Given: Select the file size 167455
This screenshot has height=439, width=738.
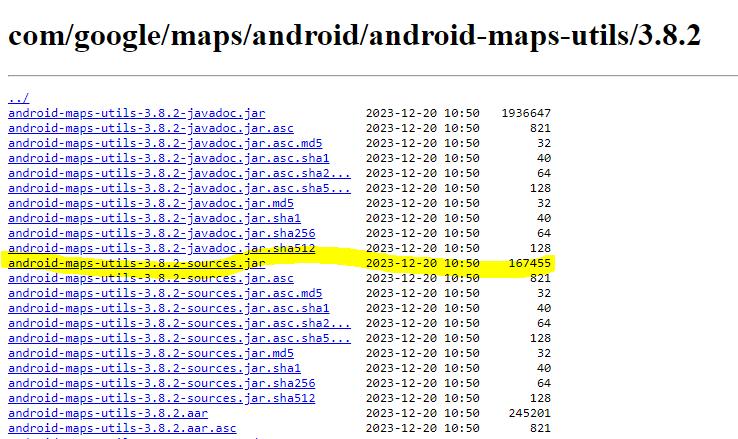Looking at the screenshot, I should 529,263.
